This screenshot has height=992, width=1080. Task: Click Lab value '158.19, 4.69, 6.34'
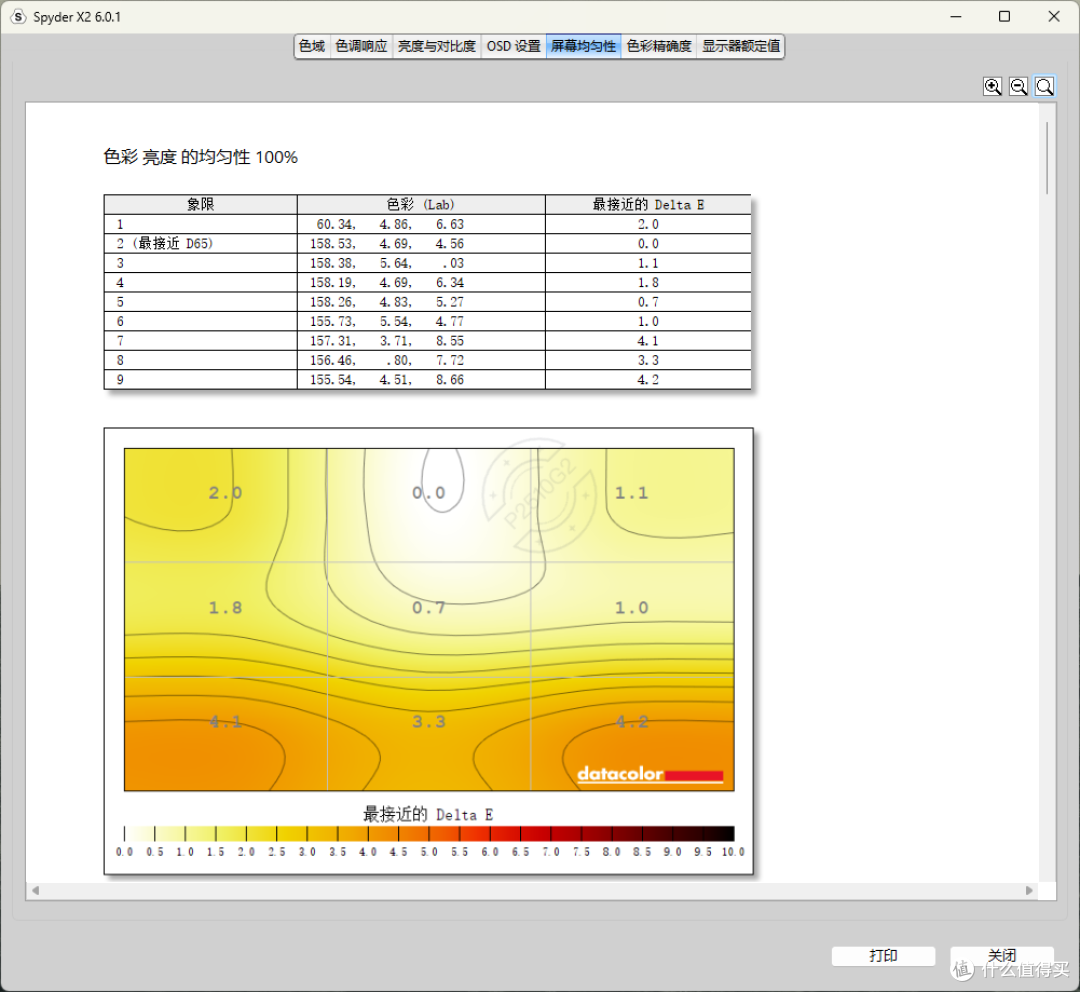(387, 282)
